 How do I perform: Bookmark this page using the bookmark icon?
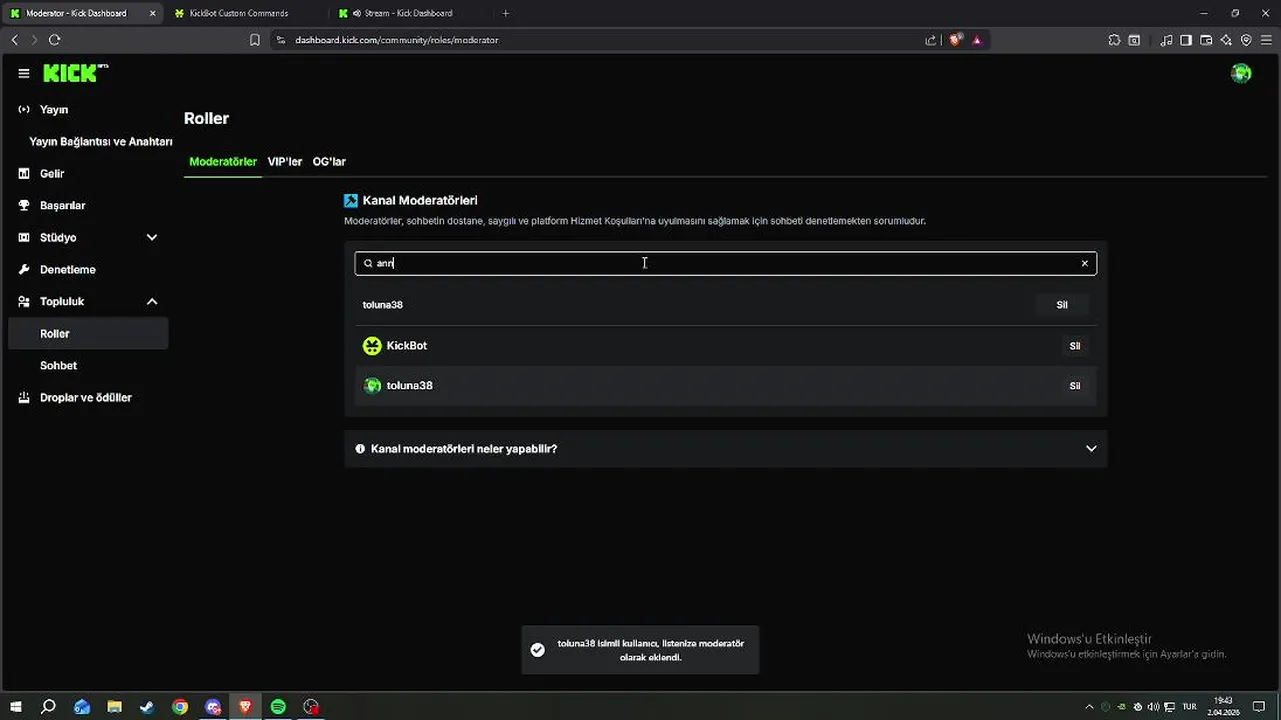255,40
